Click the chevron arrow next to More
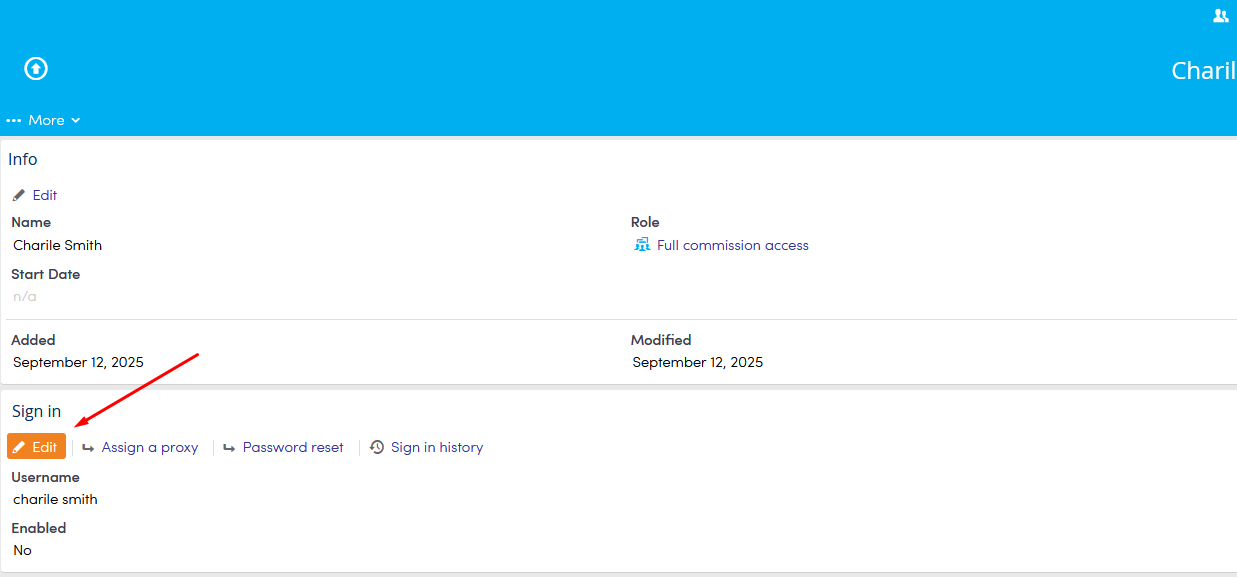1237x577 pixels. click(x=76, y=120)
